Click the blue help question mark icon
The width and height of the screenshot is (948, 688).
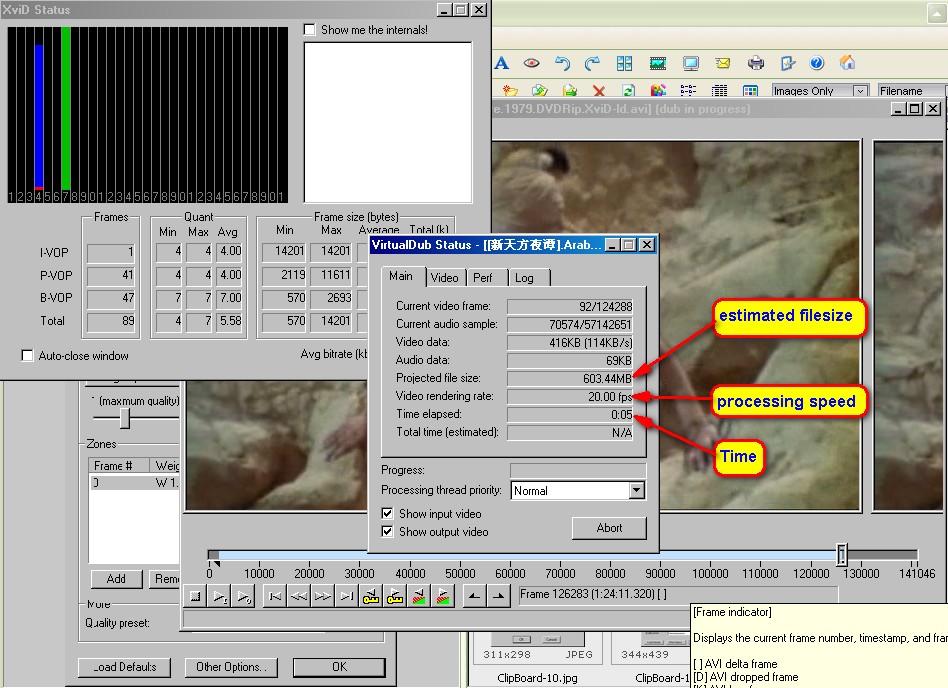point(817,63)
